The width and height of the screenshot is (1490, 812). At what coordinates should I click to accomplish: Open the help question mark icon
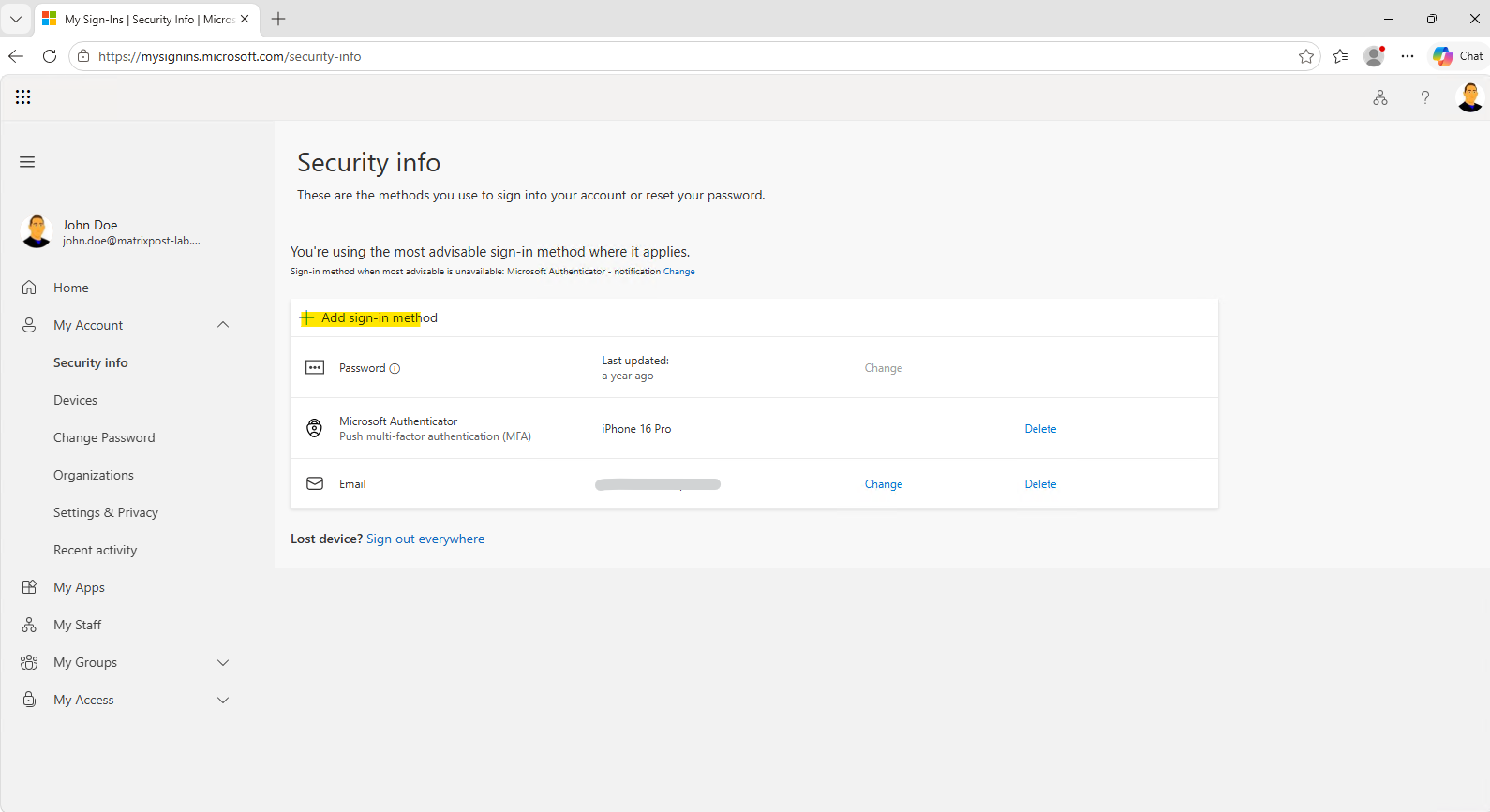1425,97
